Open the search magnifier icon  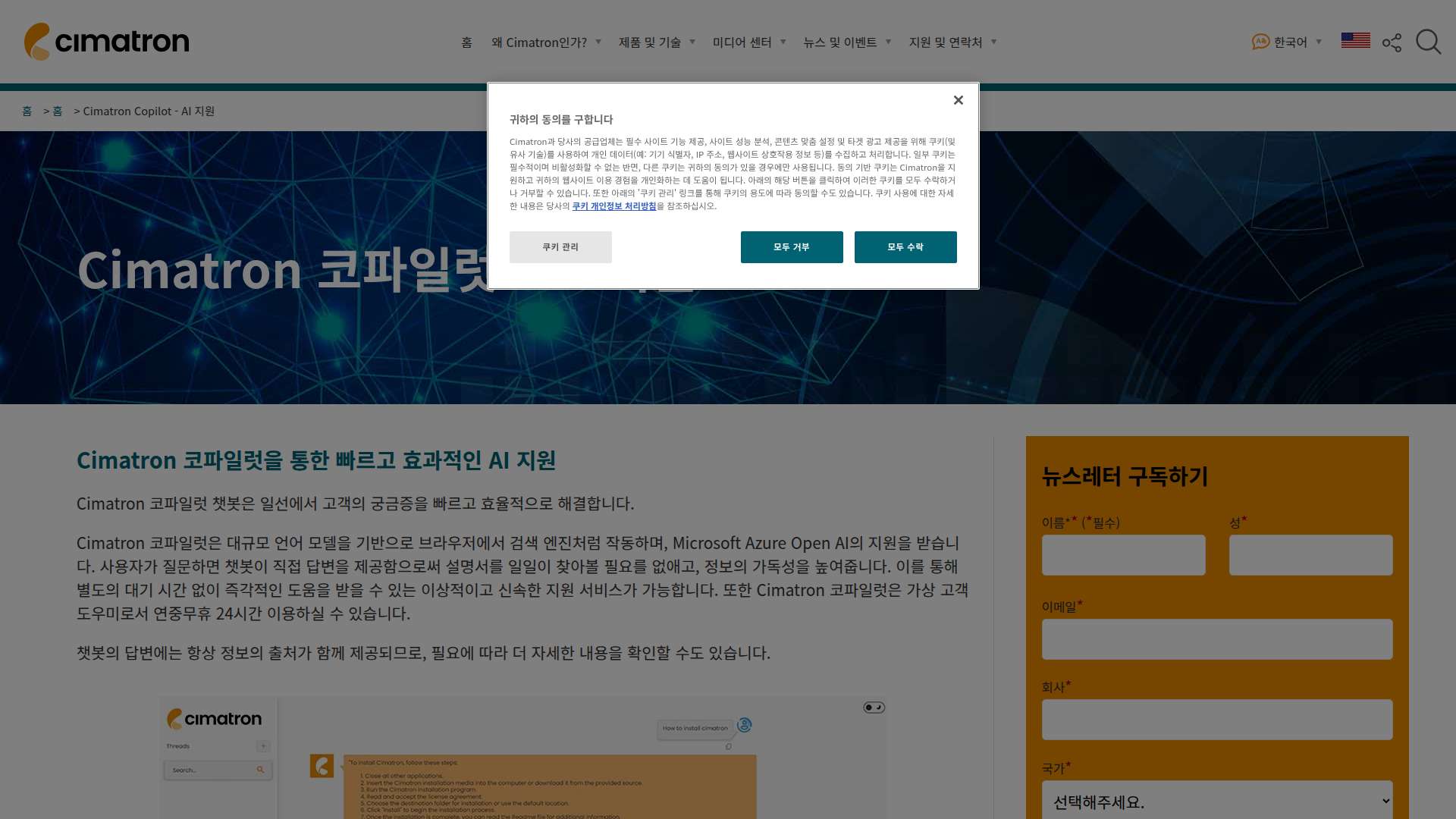1428,42
